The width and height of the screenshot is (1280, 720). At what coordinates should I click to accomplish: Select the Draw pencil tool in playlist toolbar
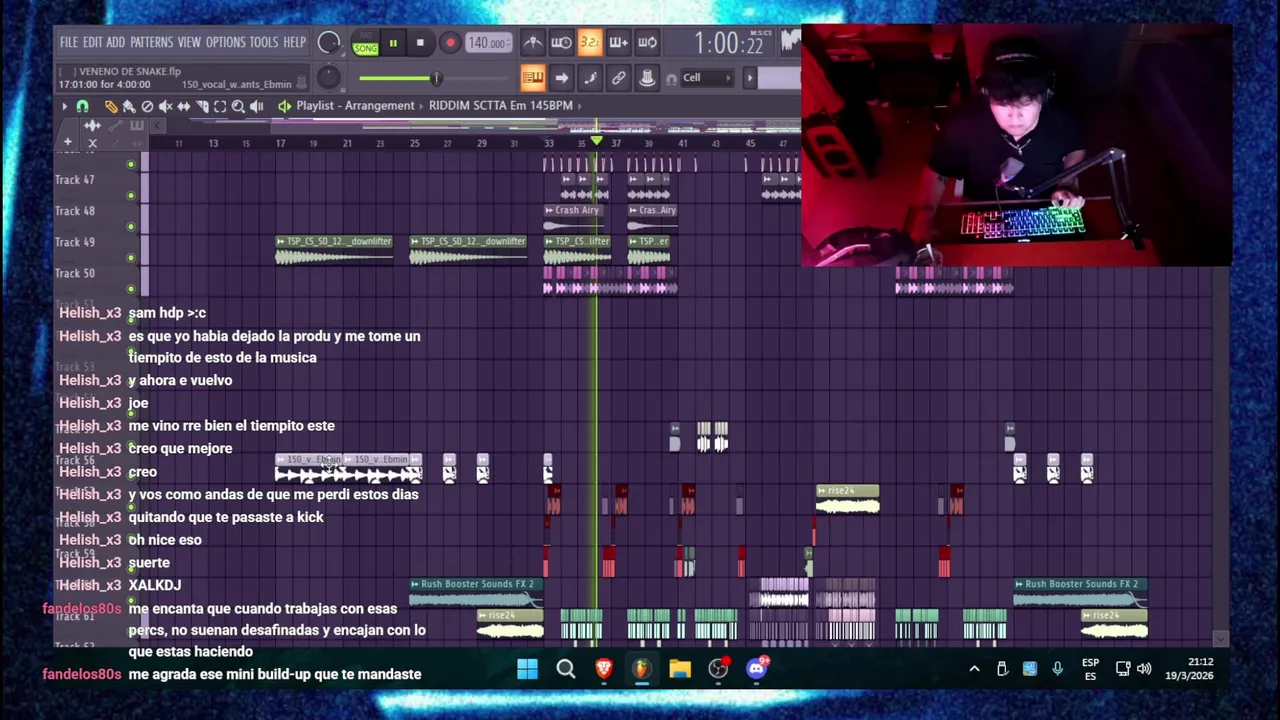111,106
